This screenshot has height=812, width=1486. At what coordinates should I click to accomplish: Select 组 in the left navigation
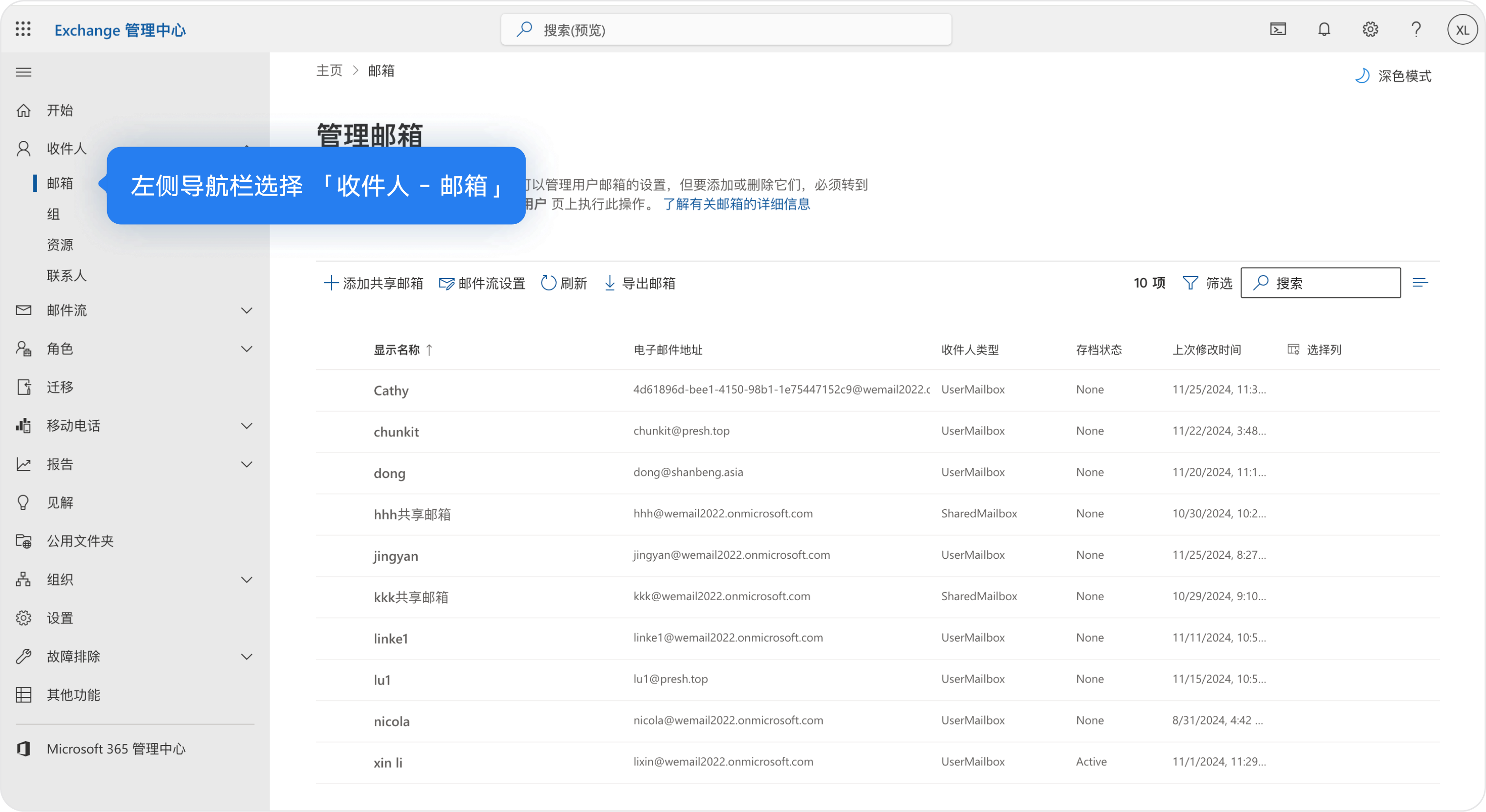coord(53,214)
